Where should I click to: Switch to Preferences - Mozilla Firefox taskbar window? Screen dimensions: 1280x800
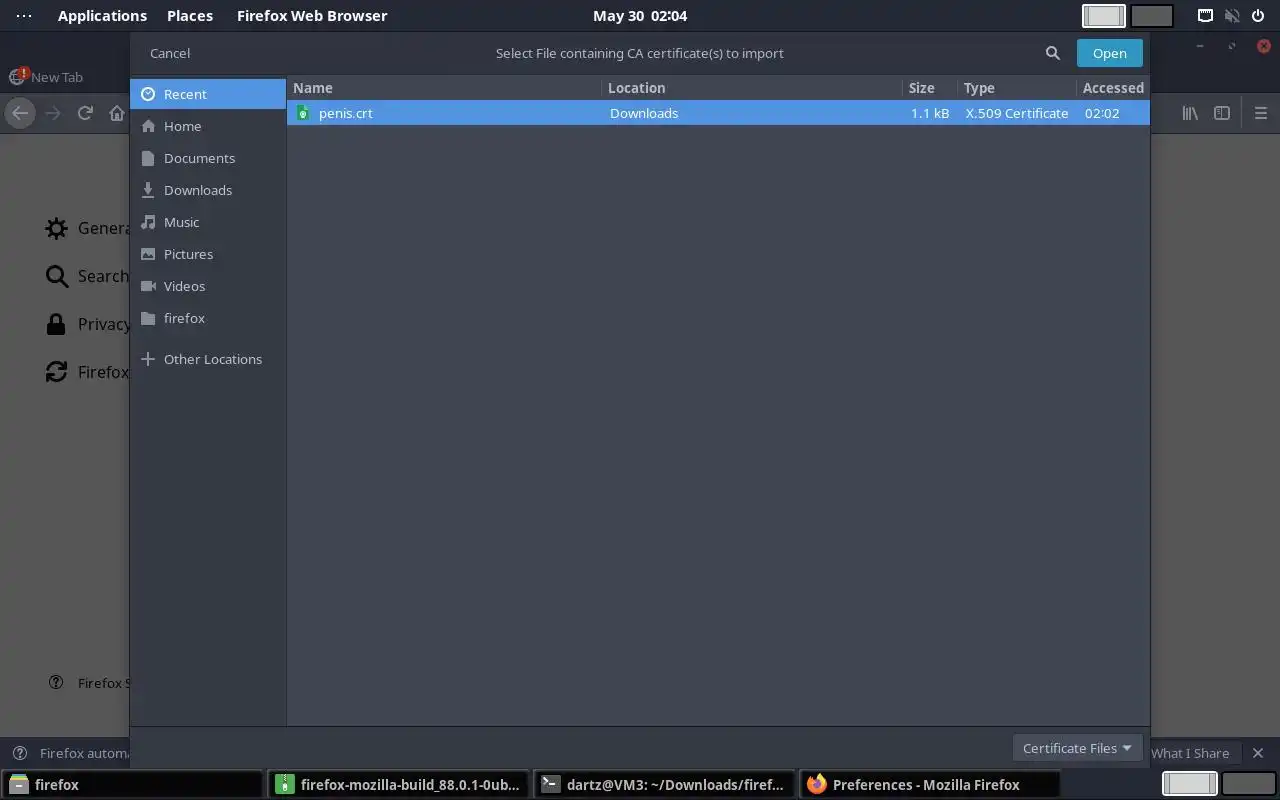(x=931, y=784)
